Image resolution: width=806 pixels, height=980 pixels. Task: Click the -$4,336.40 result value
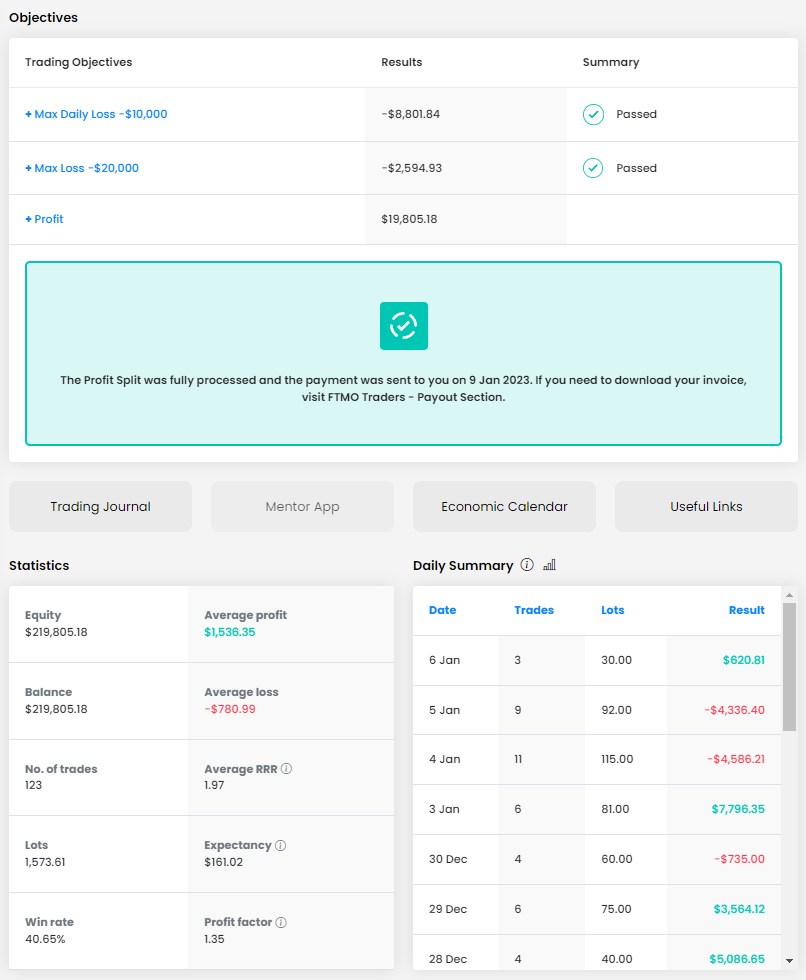(x=734, y=710)
